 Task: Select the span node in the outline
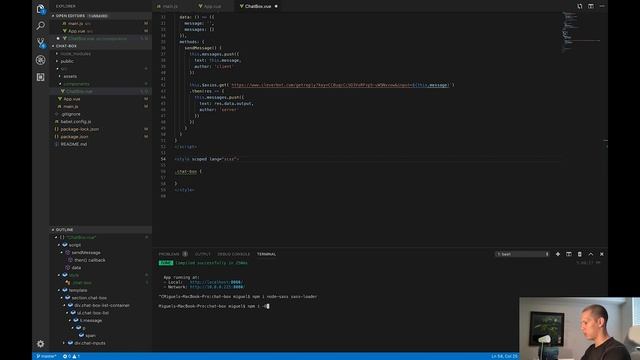coord(90,336)
